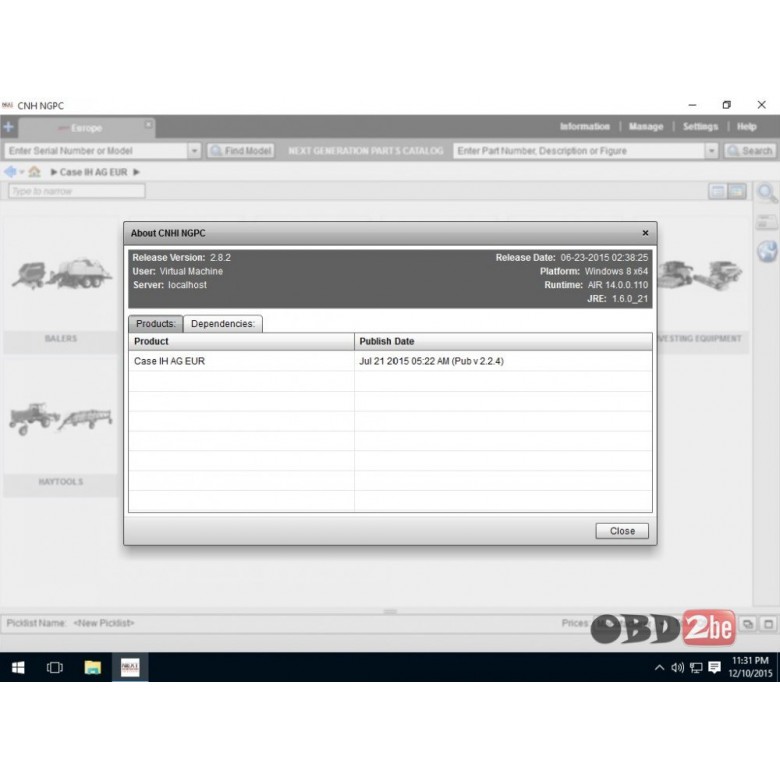
Task: Click the Jul 21 2015 publish date cell
Action: (x=431, y=361)
